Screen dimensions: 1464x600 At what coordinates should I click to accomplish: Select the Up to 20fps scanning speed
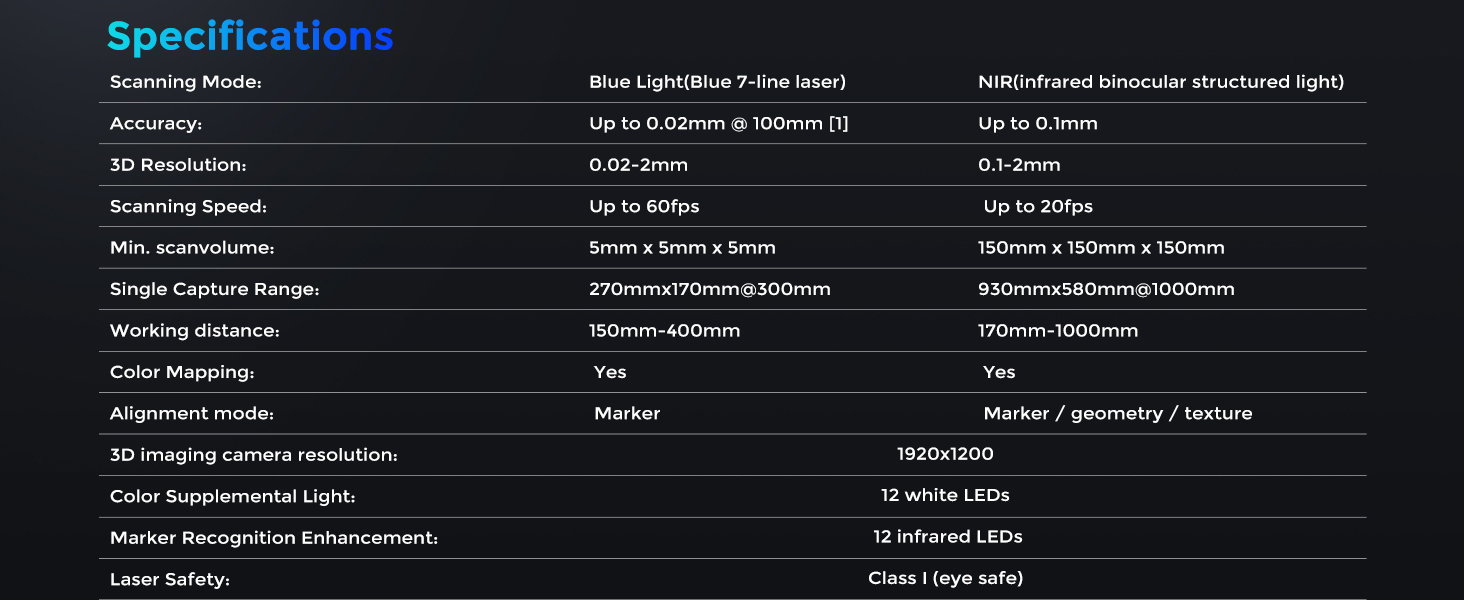coord(1038,207)
